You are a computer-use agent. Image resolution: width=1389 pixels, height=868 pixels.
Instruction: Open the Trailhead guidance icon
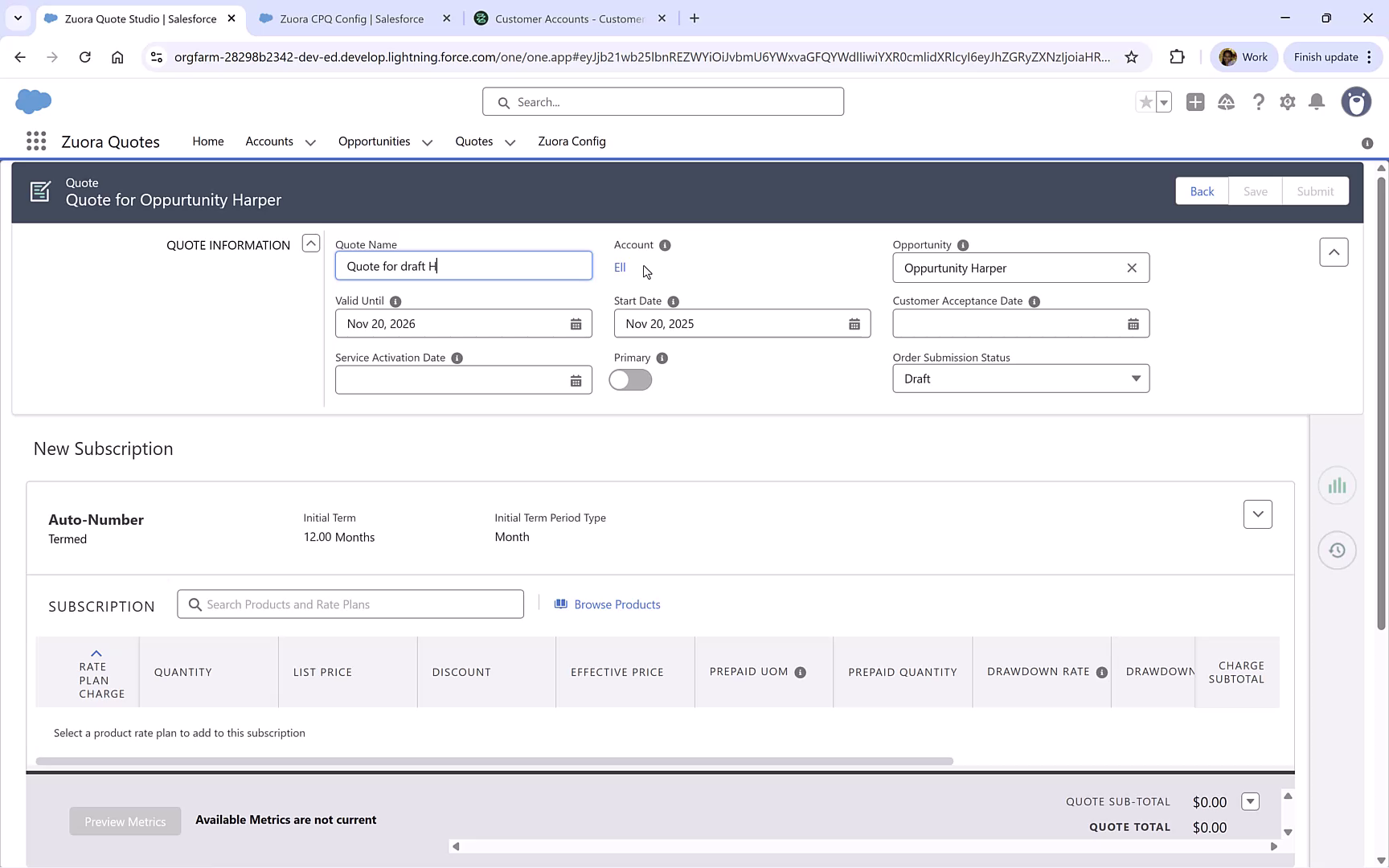[x=1226, y=102]
